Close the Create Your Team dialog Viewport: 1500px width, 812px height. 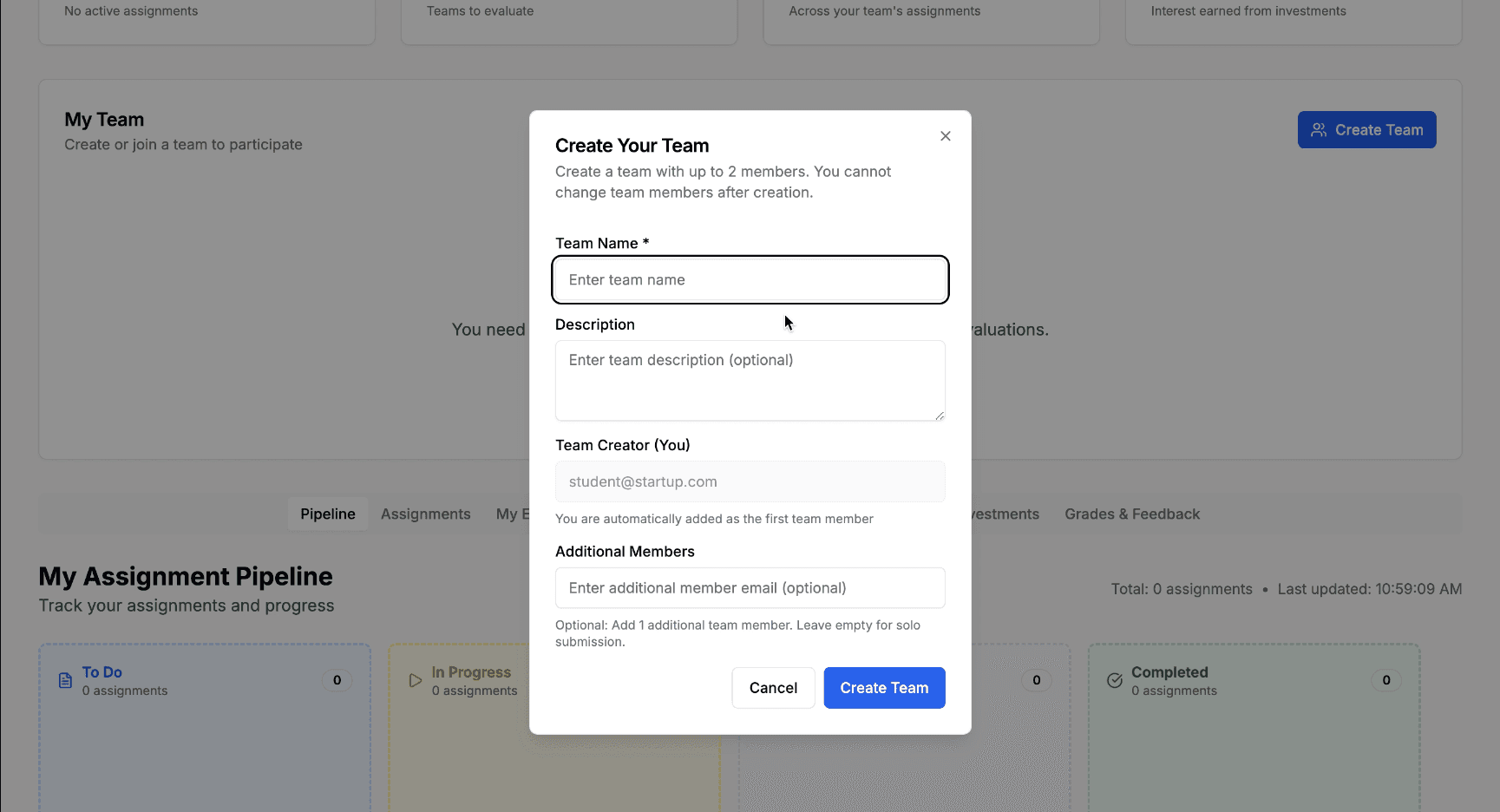tap(946, 136)
